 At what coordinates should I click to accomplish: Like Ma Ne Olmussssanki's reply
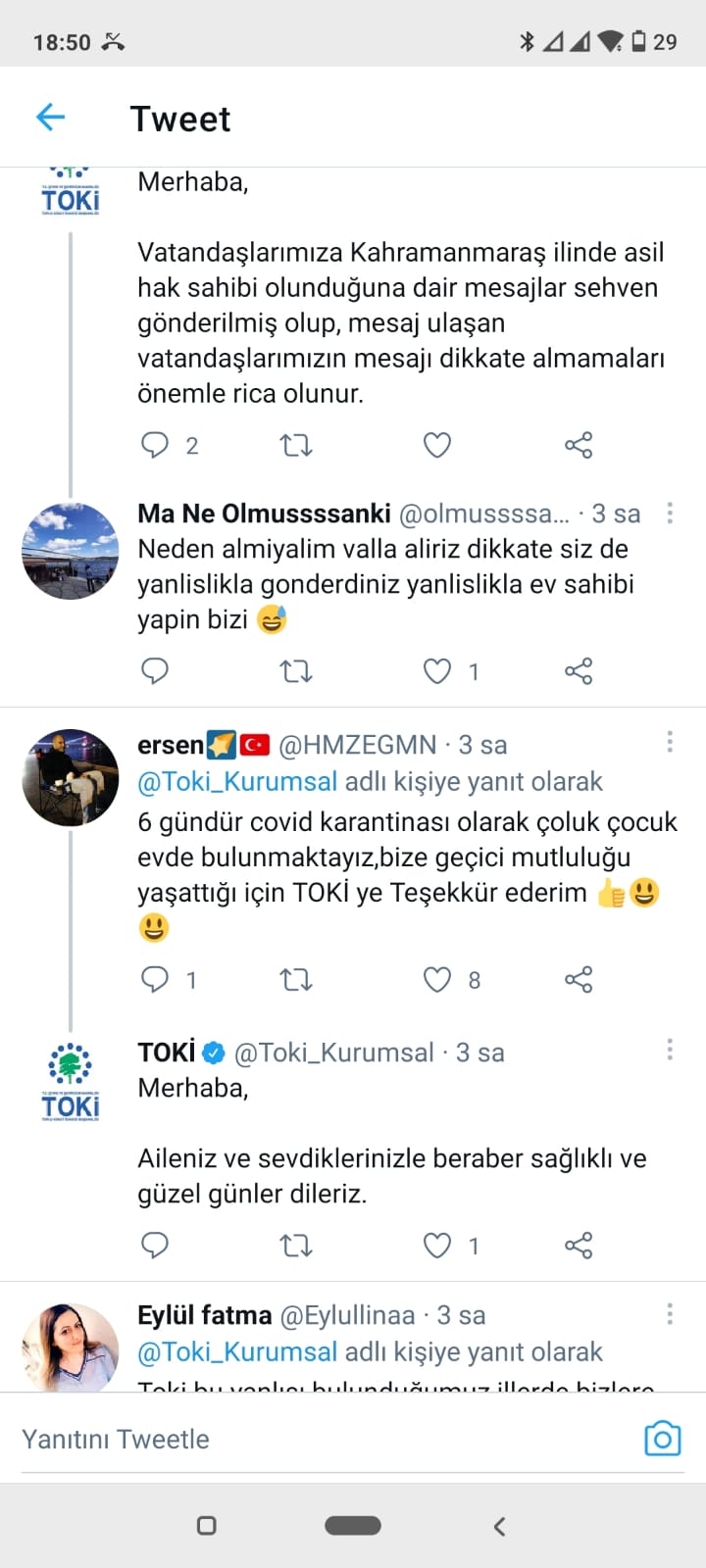pos(436,671)
